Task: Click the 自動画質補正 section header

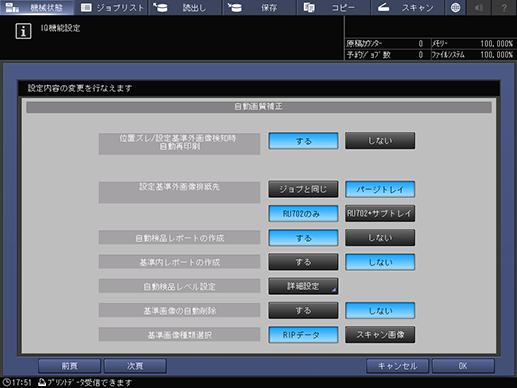Action: 259,107
